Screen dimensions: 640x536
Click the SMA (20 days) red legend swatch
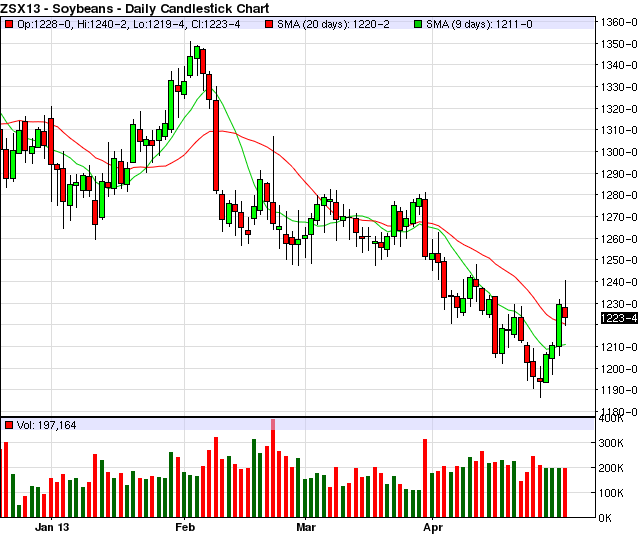click(x=269, y=24)
